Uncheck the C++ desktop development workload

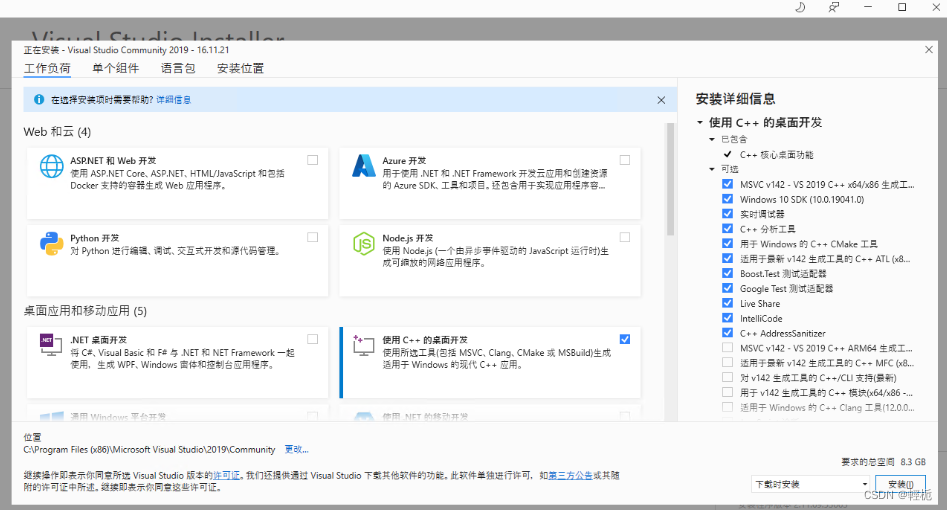624,339
